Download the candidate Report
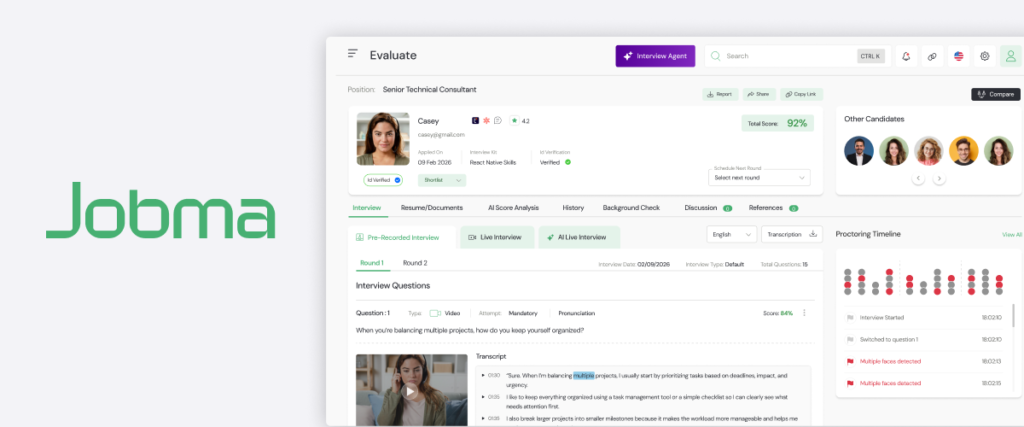The height and width of the screenshot is (427, 1024). pos(720,94)
